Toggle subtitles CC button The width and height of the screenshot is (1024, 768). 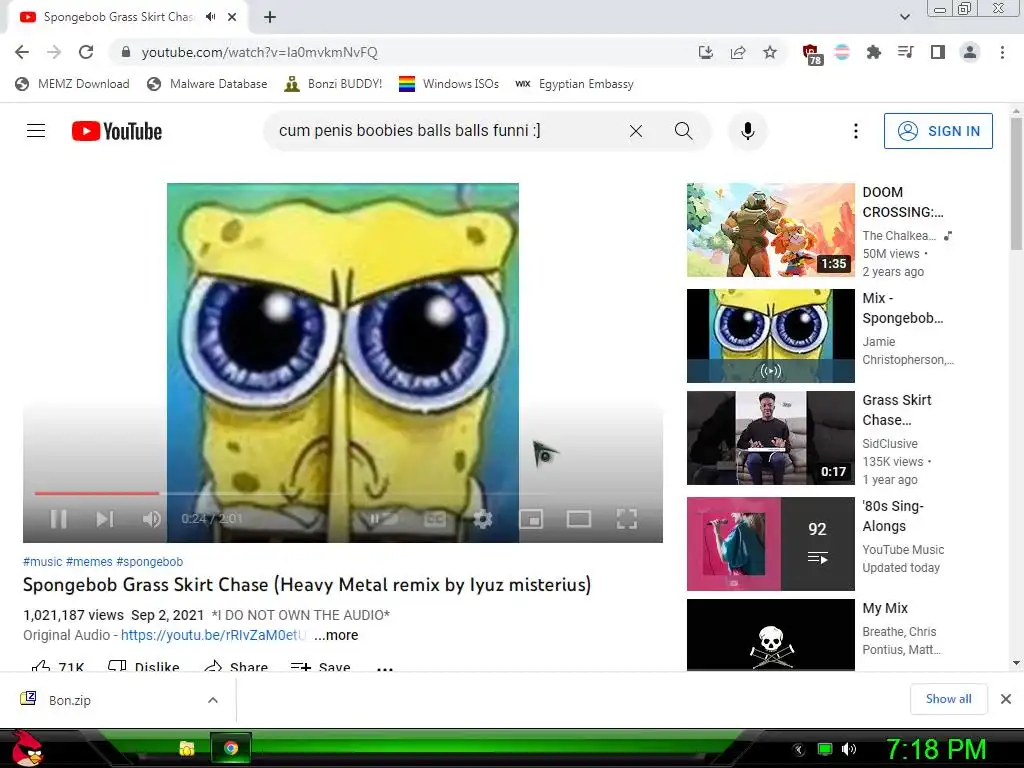pyautogui.click(x=435, y=519)
